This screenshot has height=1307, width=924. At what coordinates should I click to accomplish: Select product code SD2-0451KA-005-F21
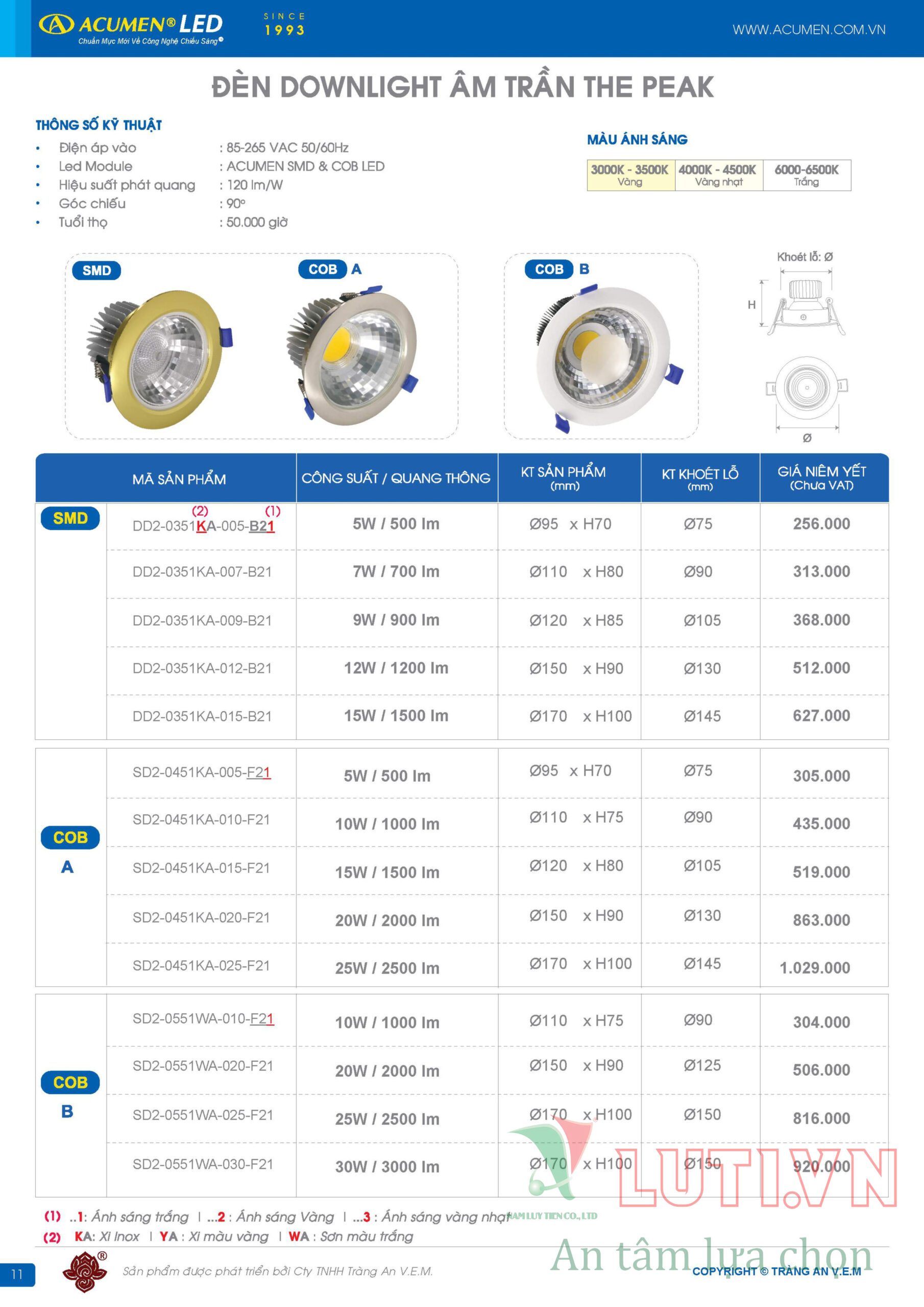coord(202,772)
